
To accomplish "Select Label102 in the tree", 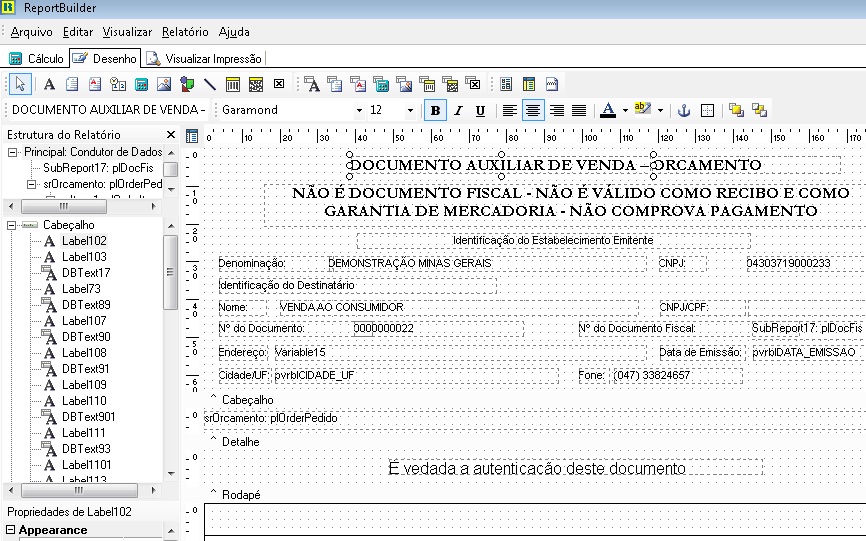I will (84, 241).
